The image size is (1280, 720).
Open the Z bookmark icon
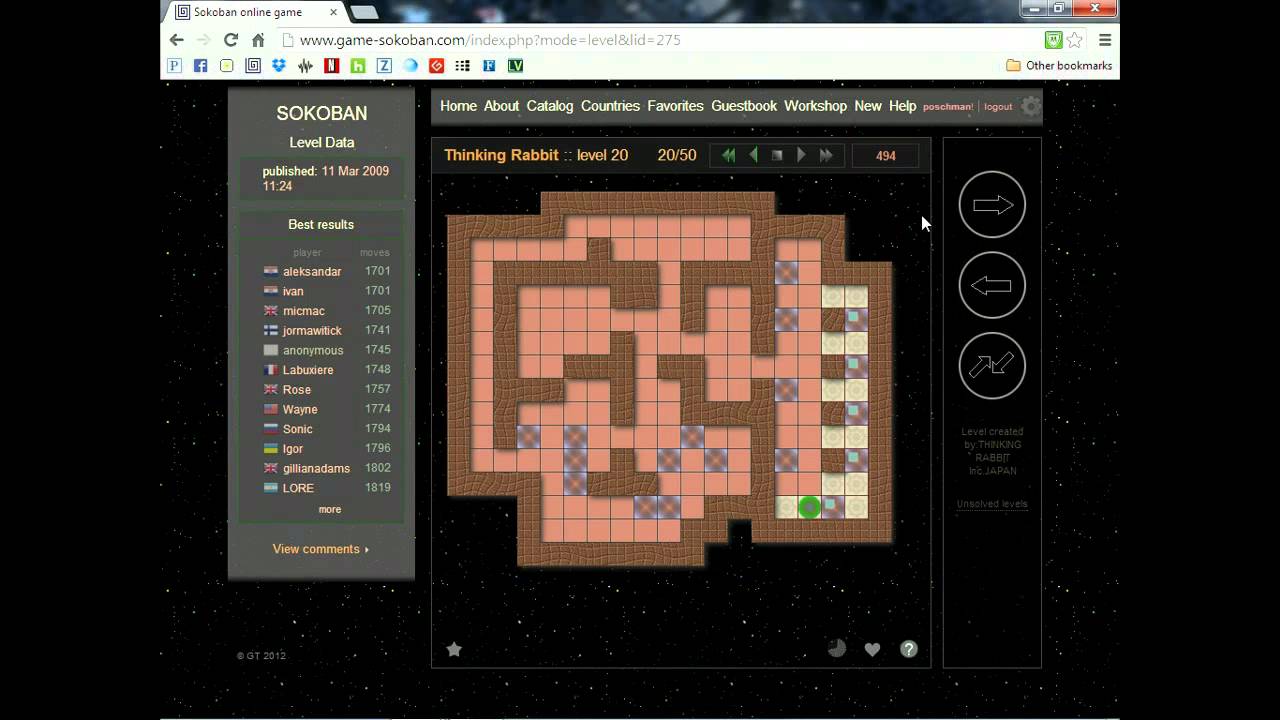coord(384,66)
